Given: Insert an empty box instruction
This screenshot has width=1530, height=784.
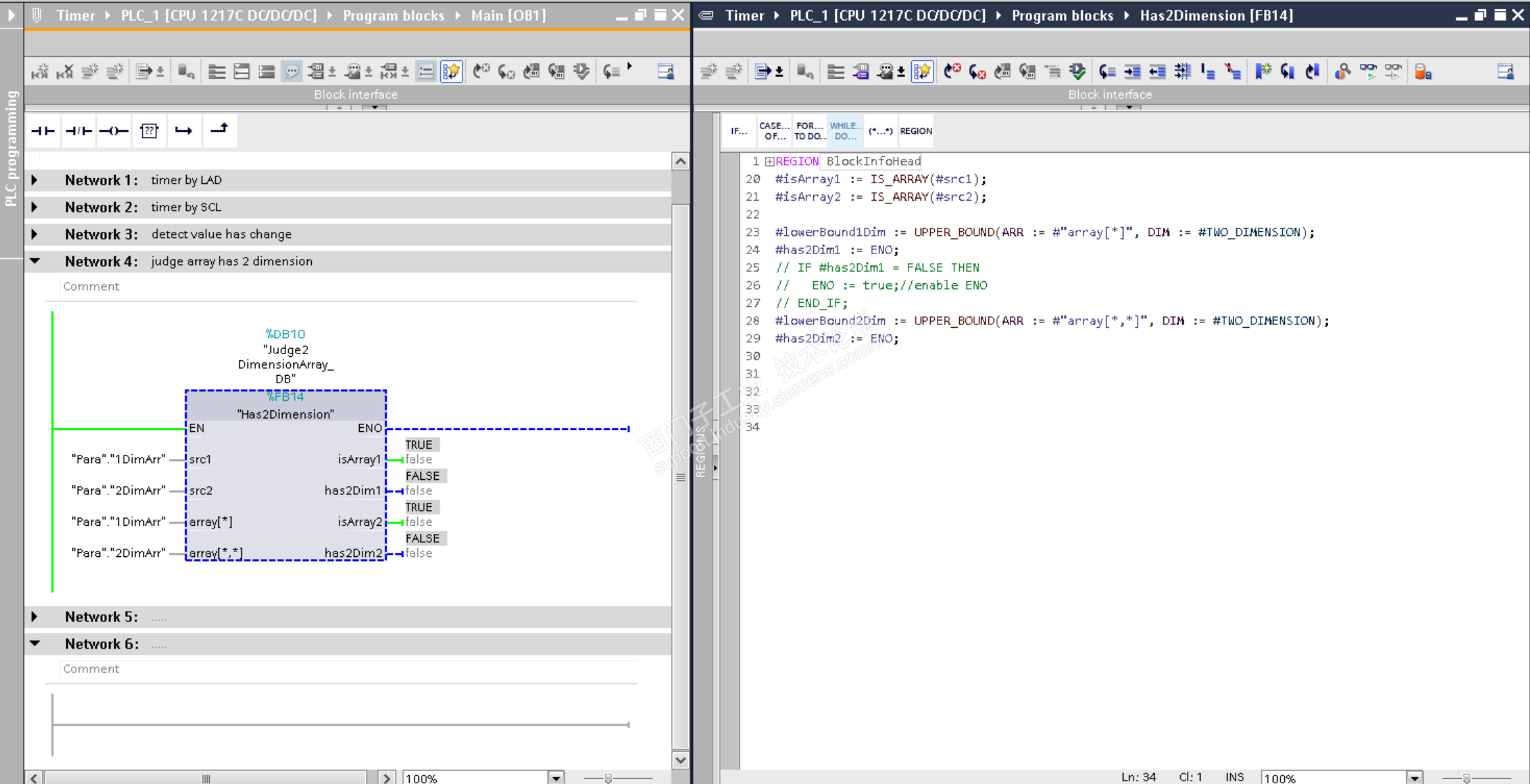Looking at the screenshot, I should 149,131.
